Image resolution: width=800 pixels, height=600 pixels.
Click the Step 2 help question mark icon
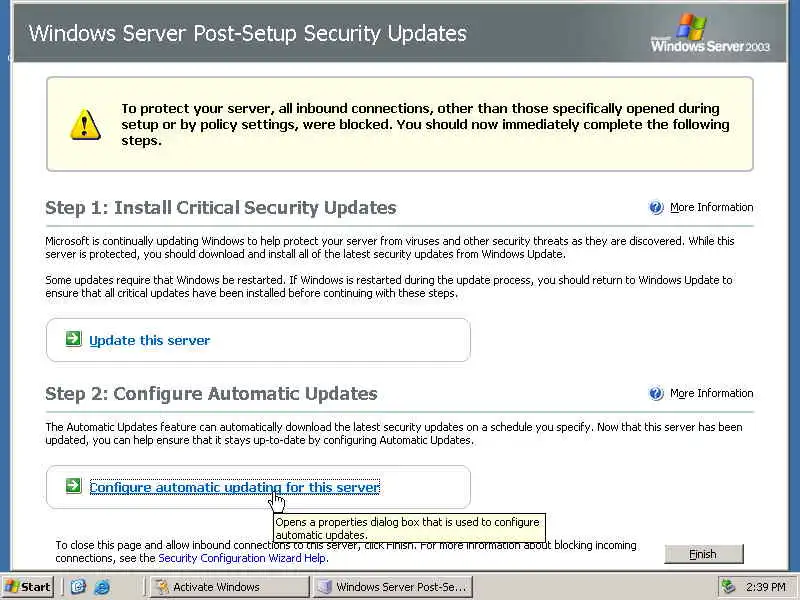(656, 394)
